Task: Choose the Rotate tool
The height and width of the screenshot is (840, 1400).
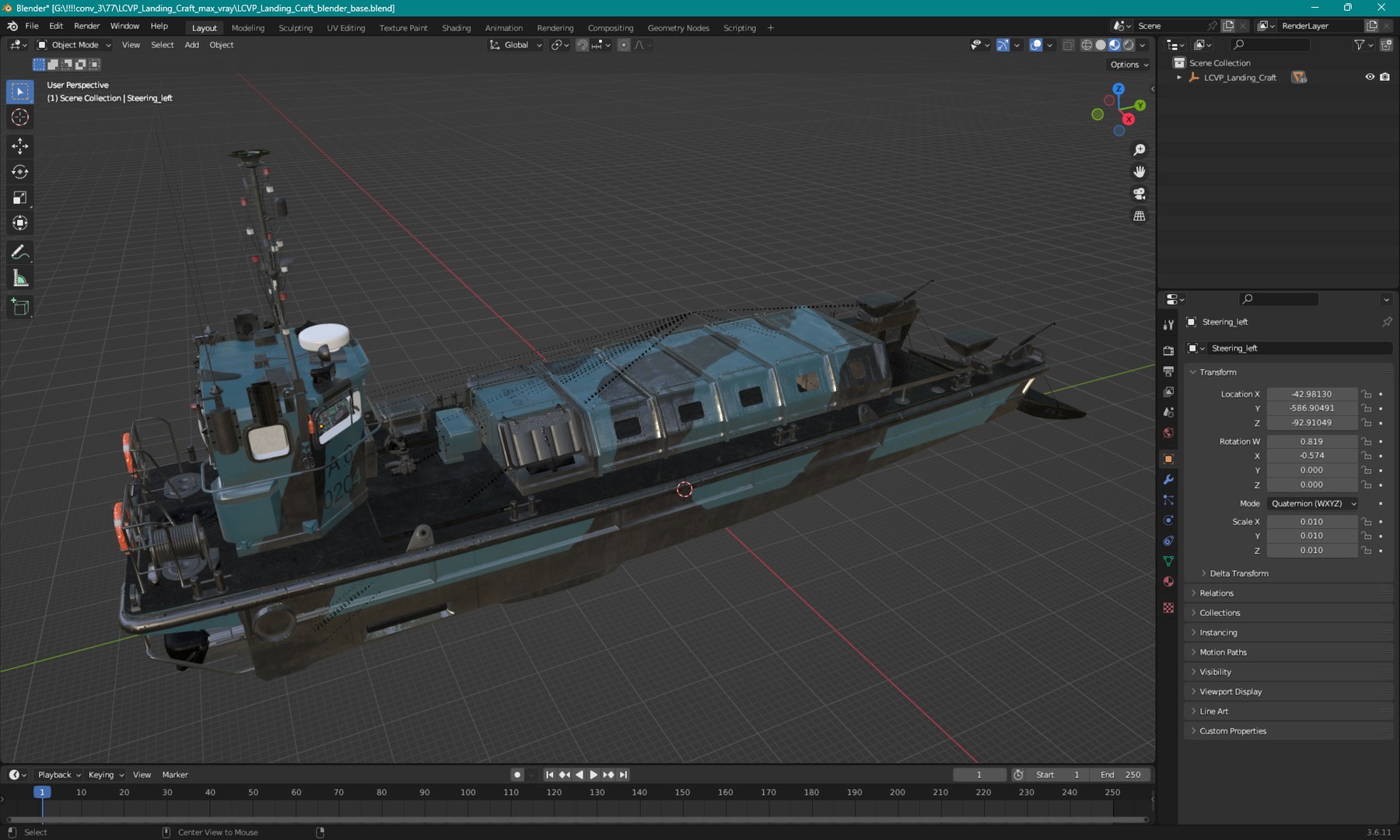Action: (x=20, y=172)
